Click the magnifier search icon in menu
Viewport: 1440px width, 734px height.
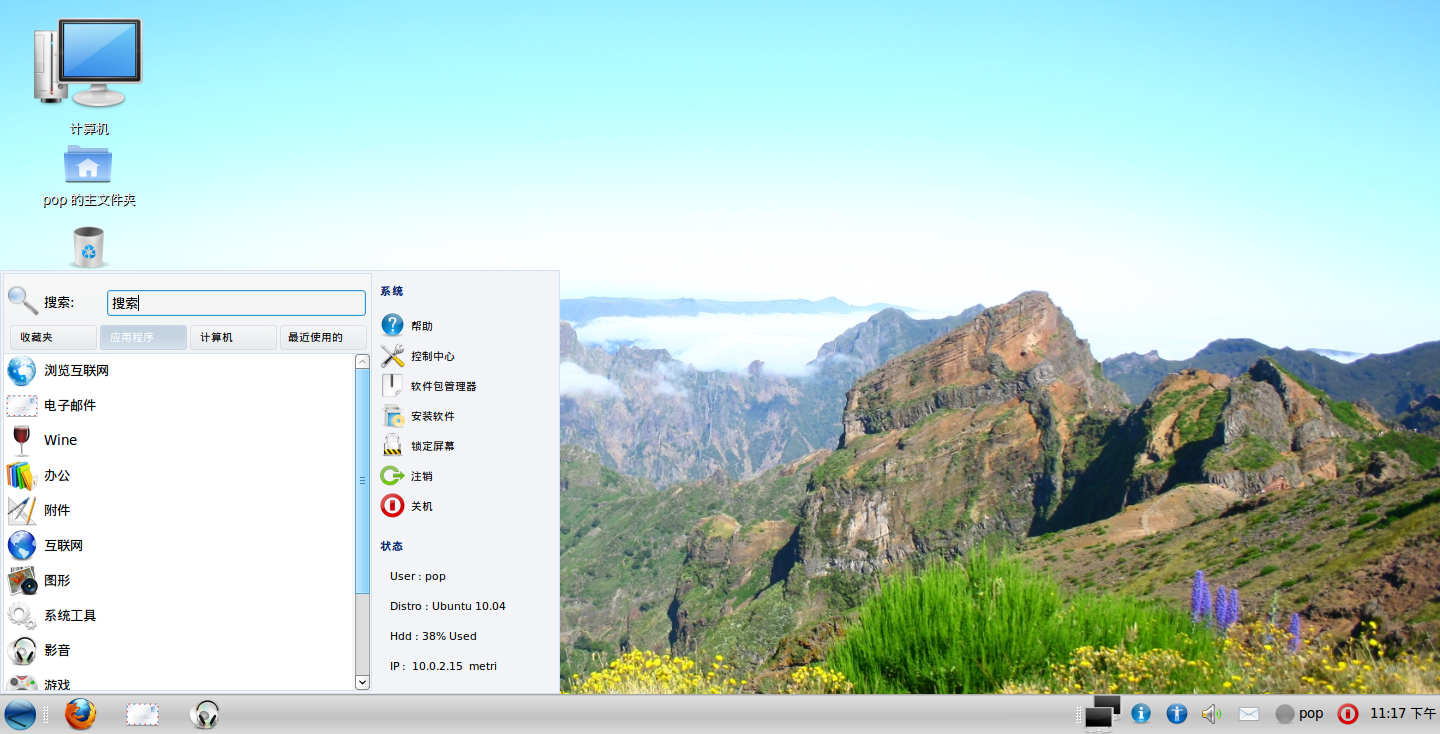23,301
